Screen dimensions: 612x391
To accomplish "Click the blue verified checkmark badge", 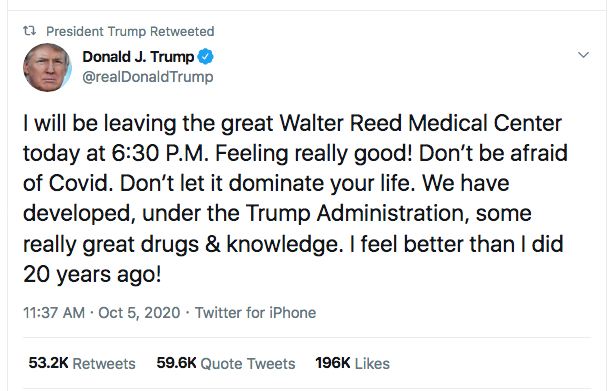I will (x=205, y=57).
